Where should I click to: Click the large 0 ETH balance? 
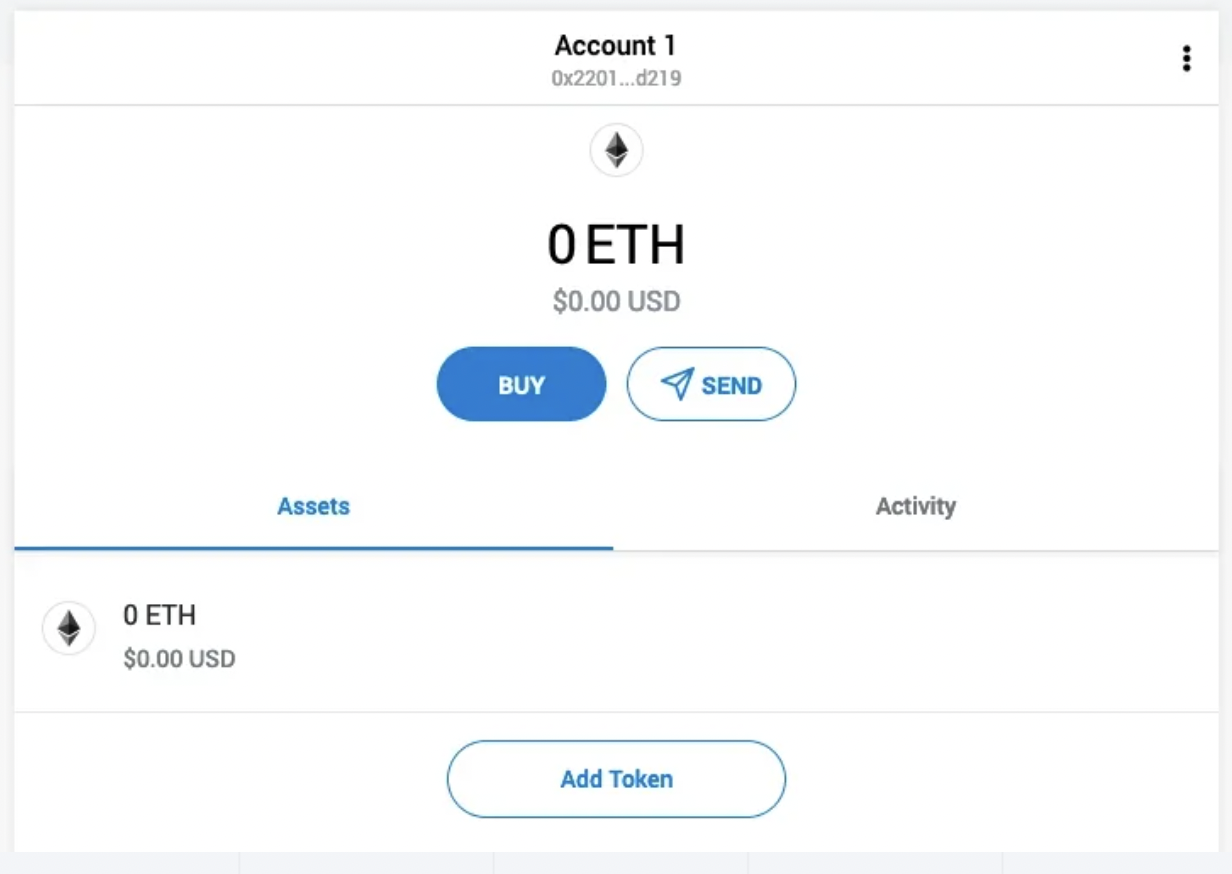pyautogui.click(x=616, y=245)
